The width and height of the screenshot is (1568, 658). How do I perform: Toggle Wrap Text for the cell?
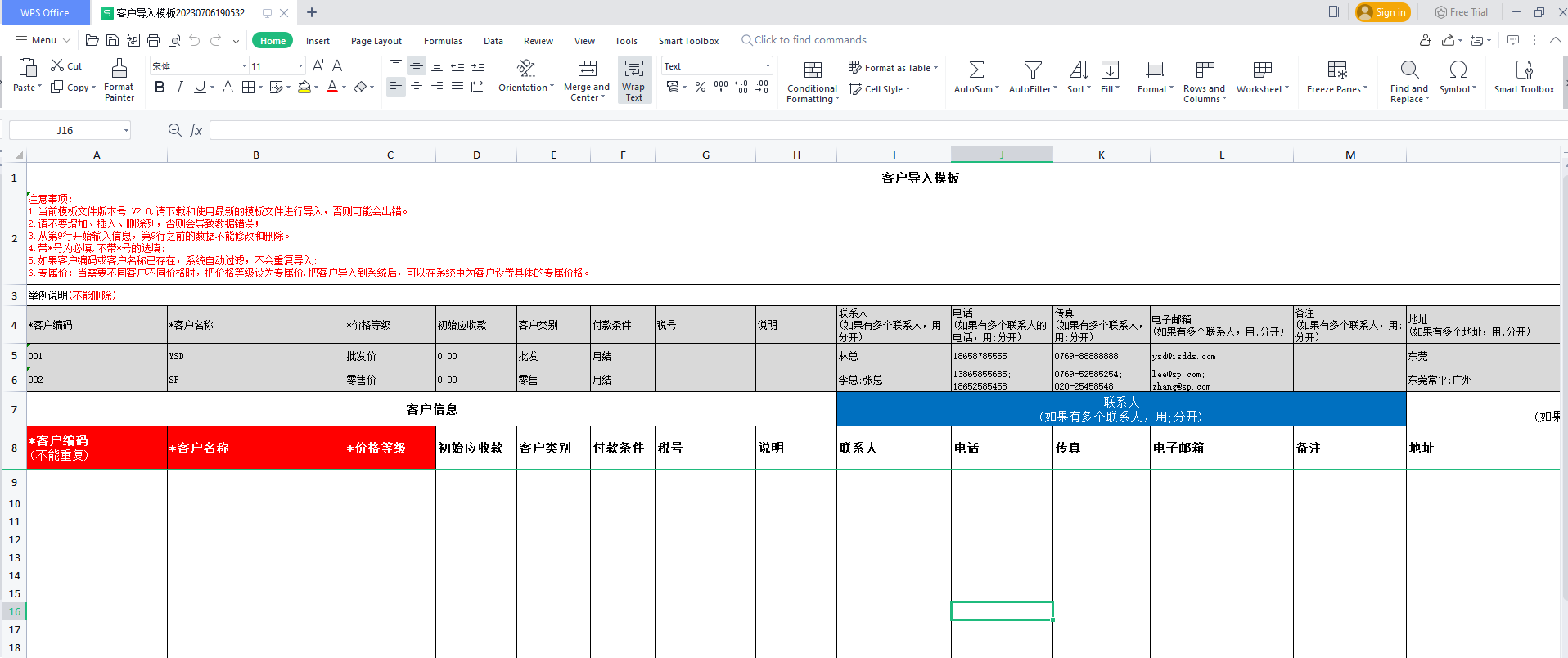633,79
